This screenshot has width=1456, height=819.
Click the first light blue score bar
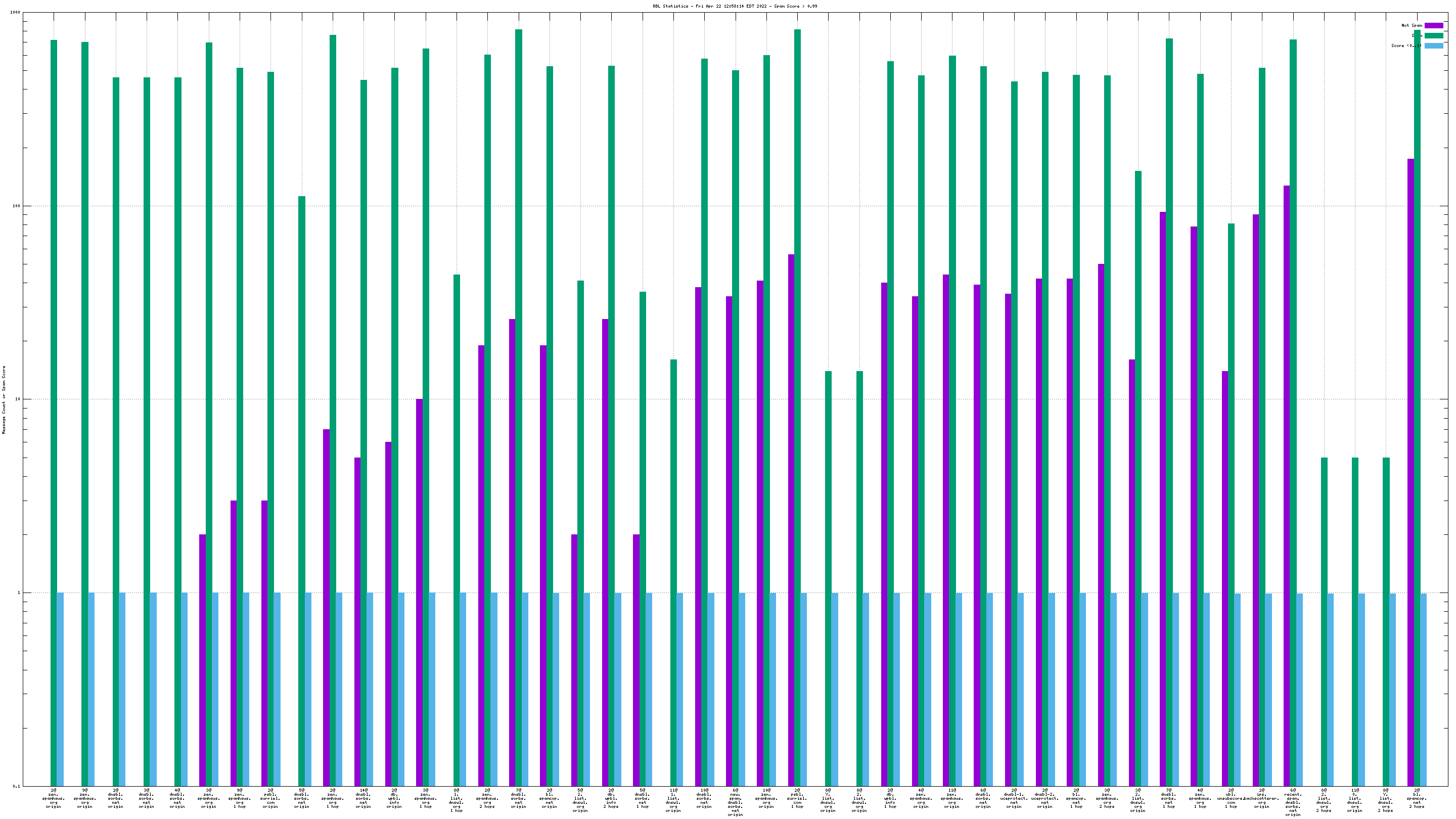pos(61,690)
